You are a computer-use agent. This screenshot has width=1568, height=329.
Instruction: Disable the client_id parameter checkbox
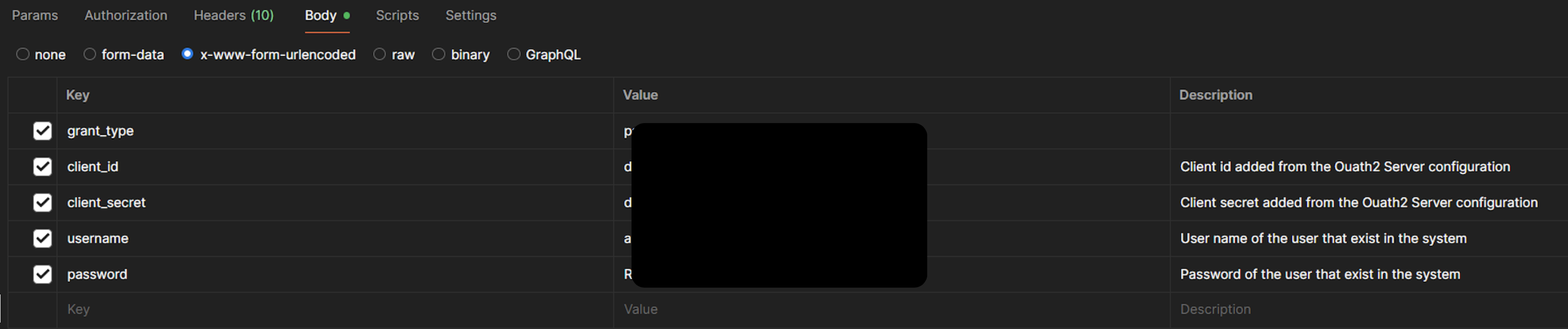[x=42, y=166]
